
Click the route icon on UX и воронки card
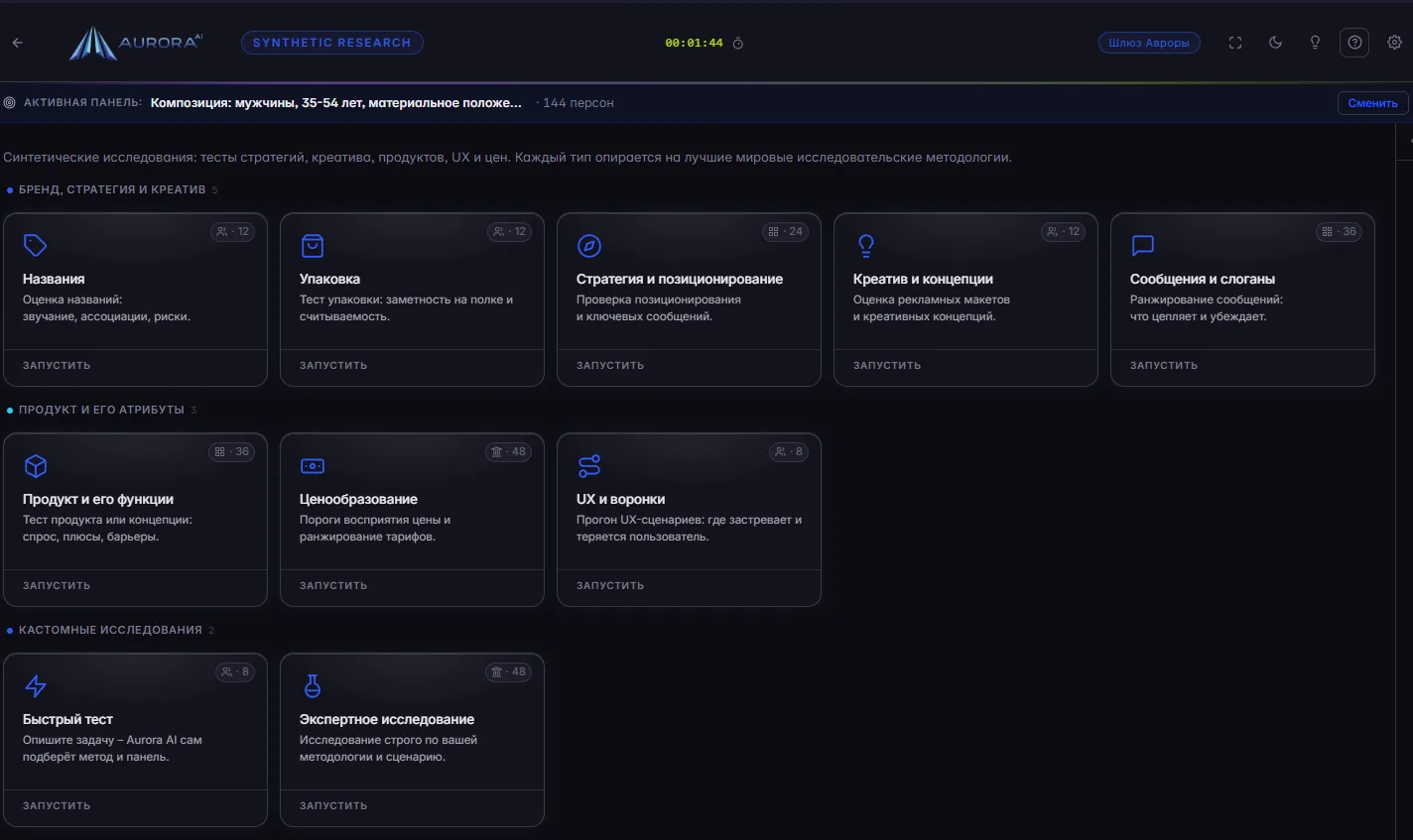[589, 465]
